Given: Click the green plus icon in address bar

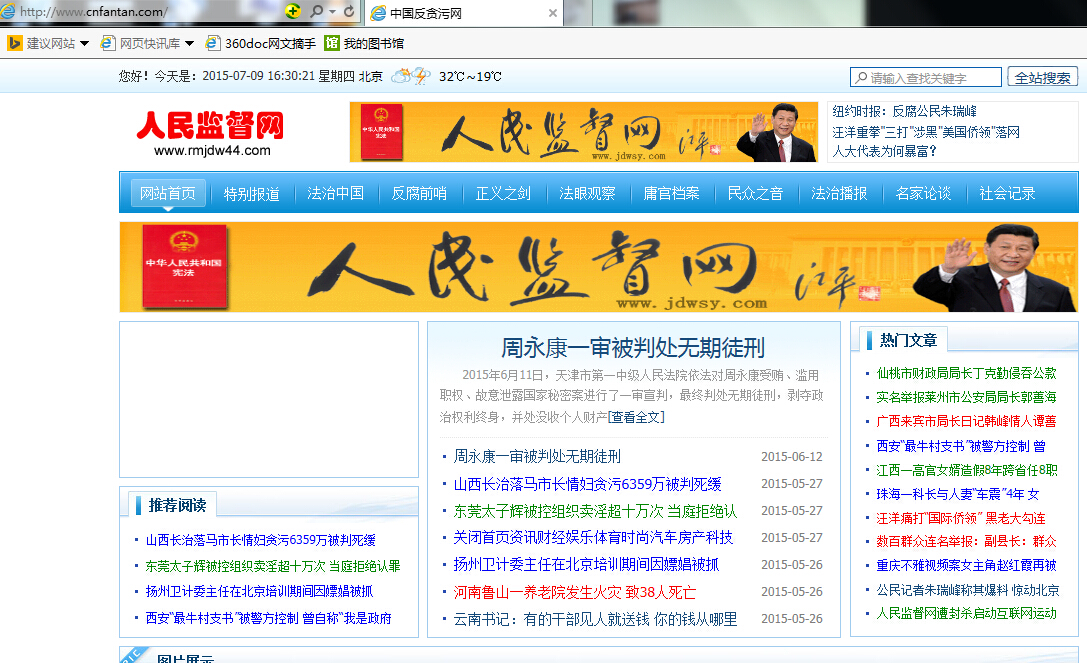Looking at the screenshot, I should (x=293, y=12).
